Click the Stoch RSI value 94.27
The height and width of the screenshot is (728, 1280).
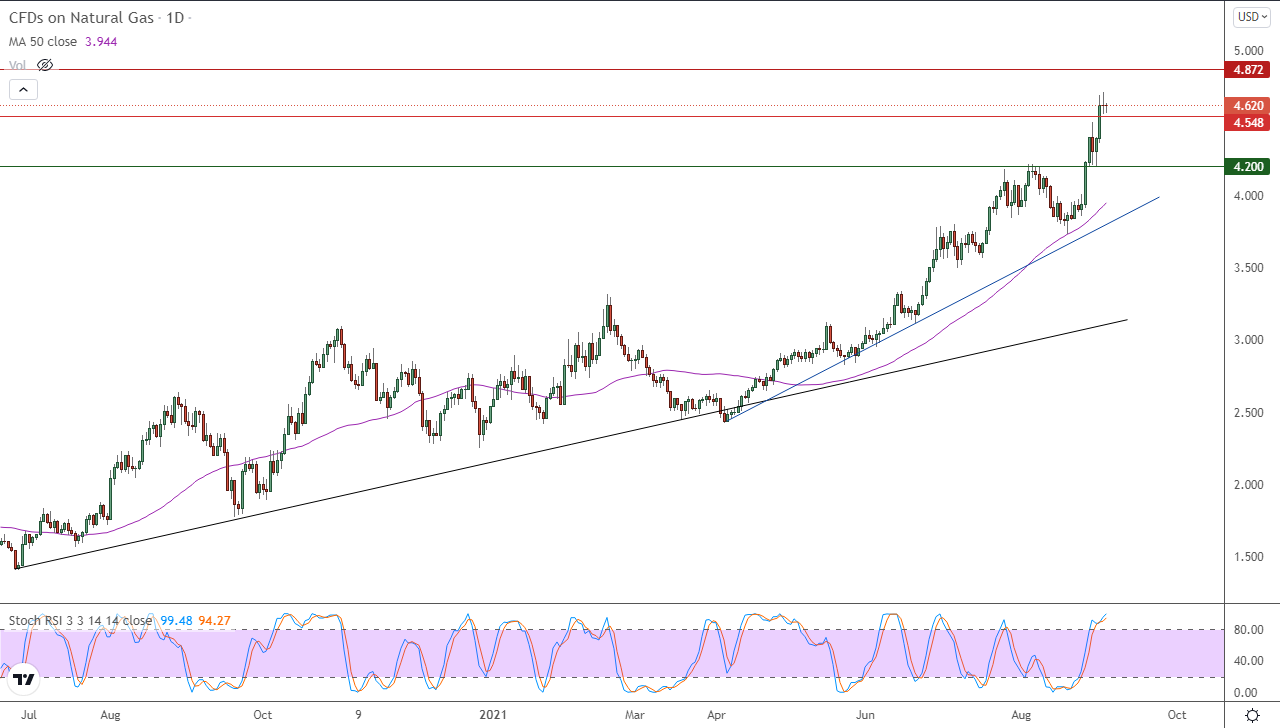point(214,620)
